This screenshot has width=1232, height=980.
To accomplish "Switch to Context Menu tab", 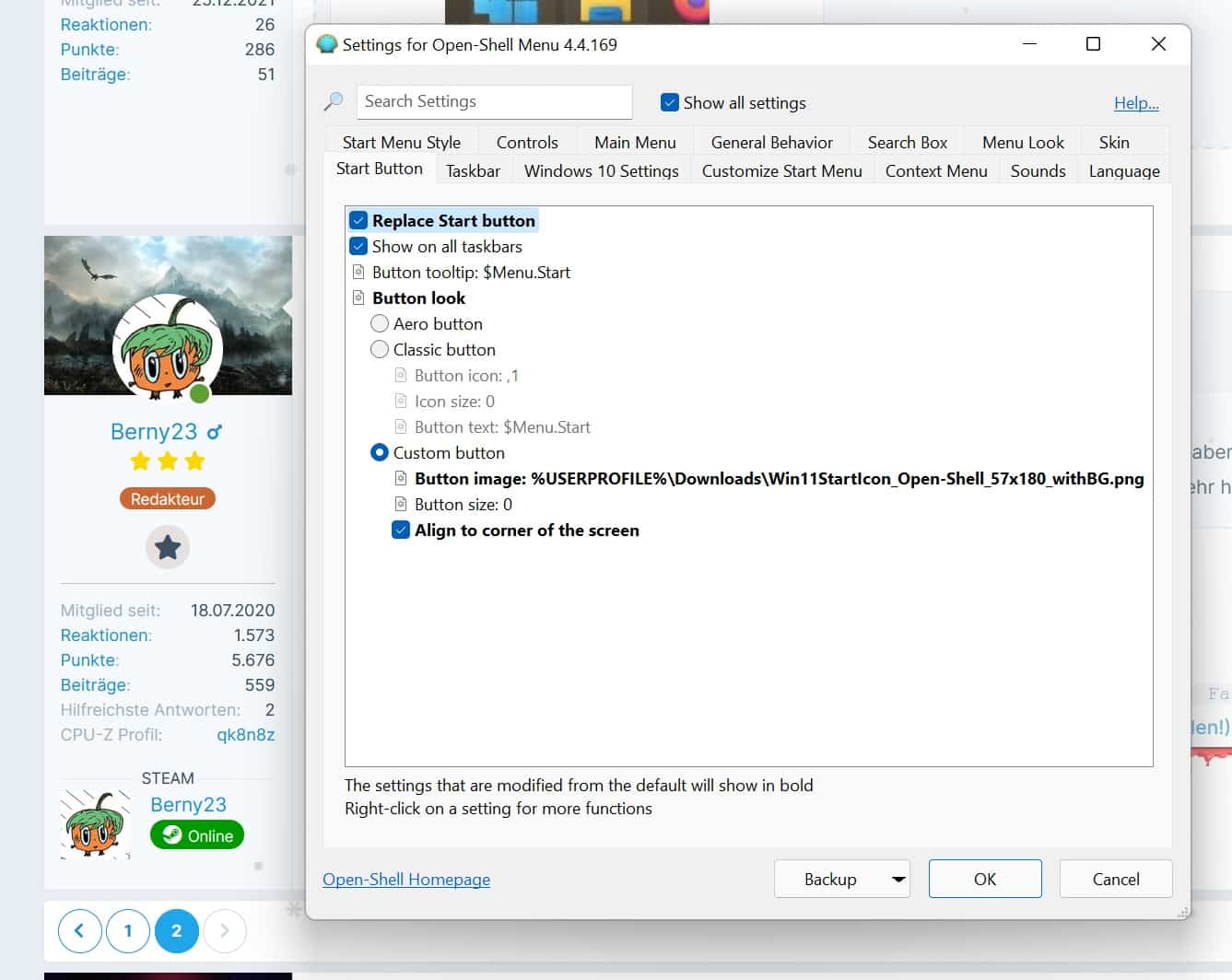I will tap(936, 170).
